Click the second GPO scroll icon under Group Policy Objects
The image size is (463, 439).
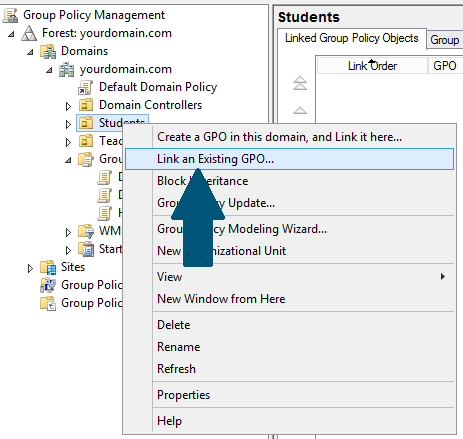pyautogui.click(x=105, y=195)
